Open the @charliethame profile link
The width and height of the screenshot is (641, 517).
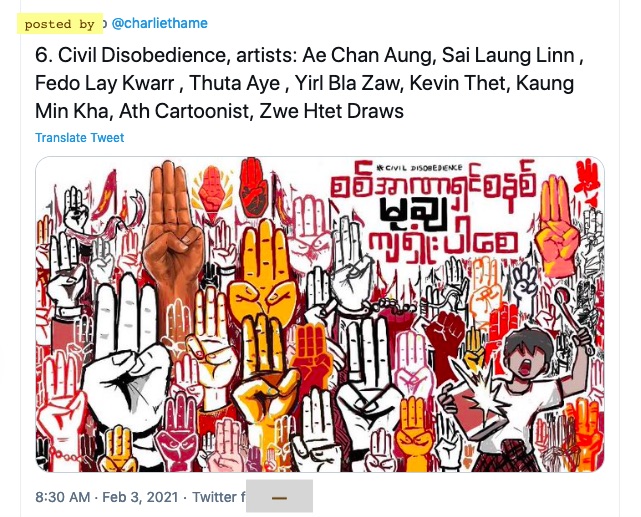159,23
